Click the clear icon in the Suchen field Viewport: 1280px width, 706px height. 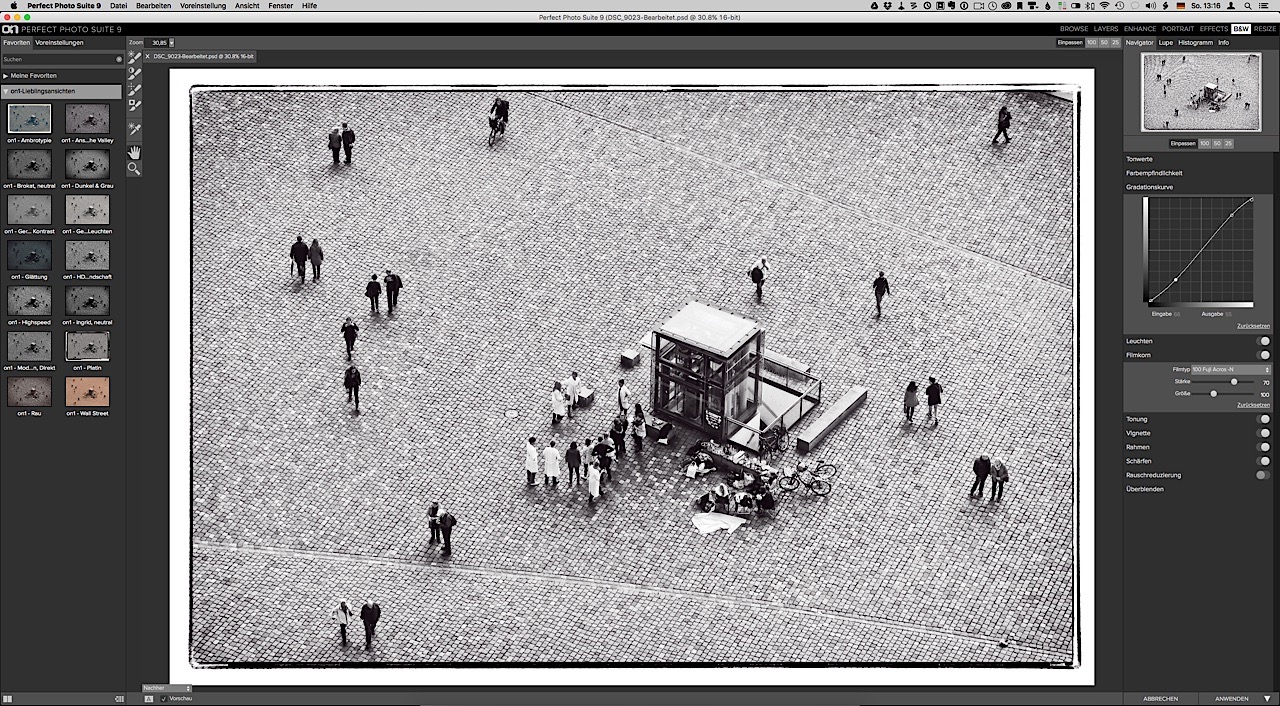(119, 59)
